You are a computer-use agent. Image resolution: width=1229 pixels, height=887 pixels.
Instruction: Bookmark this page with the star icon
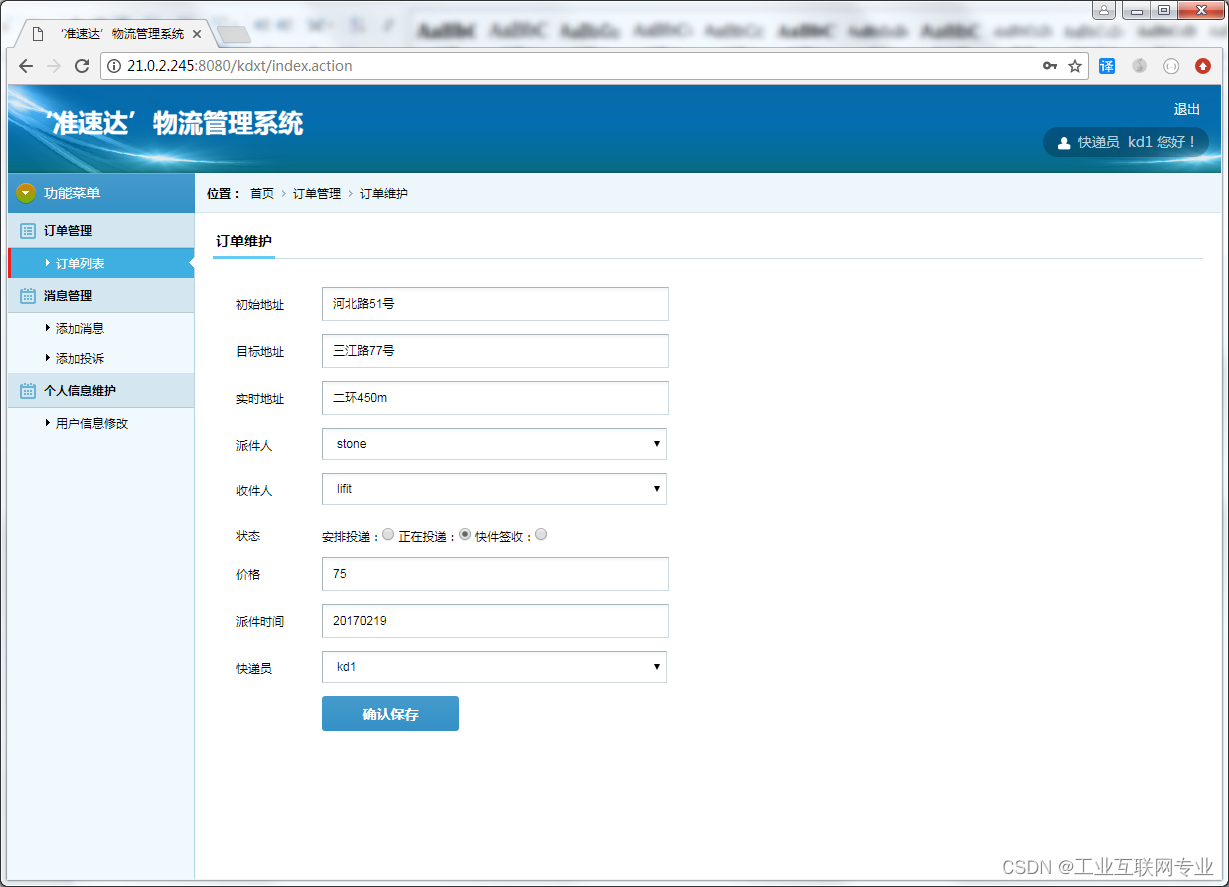(1075, 66)
